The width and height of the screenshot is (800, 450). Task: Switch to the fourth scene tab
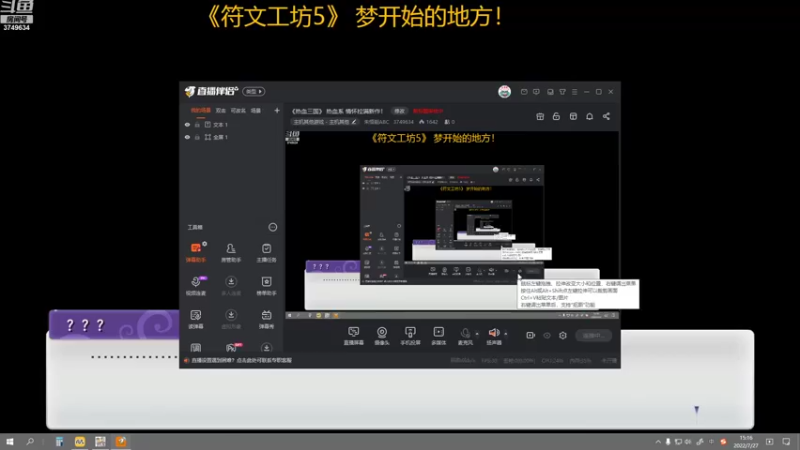coord(256,110)
